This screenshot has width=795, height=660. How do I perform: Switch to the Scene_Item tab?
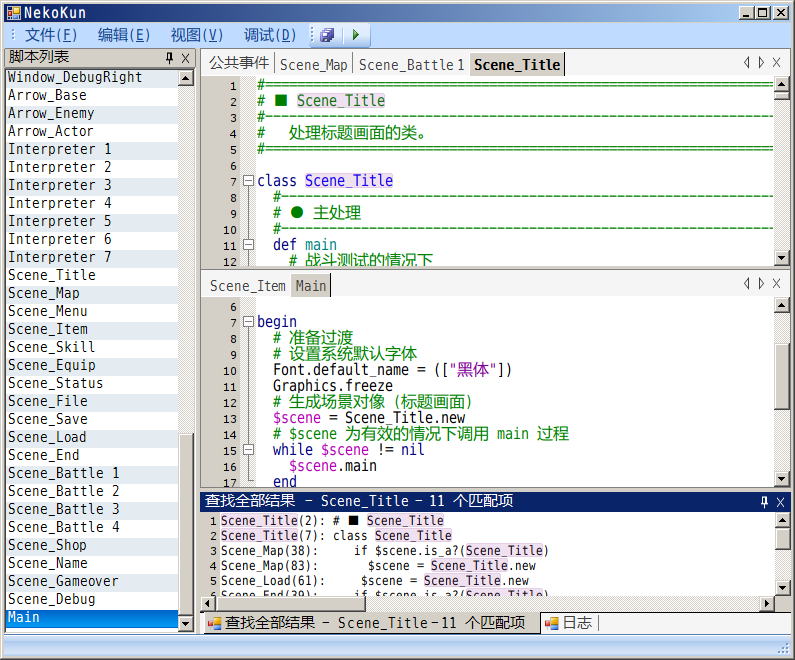(247, 286)
